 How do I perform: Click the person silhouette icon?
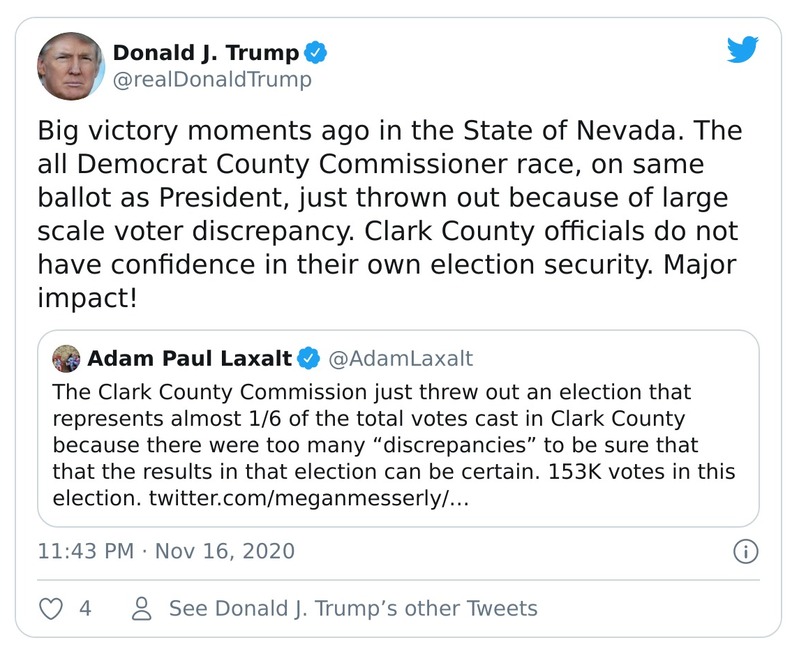pyautogui.click(x=142, y=608)
